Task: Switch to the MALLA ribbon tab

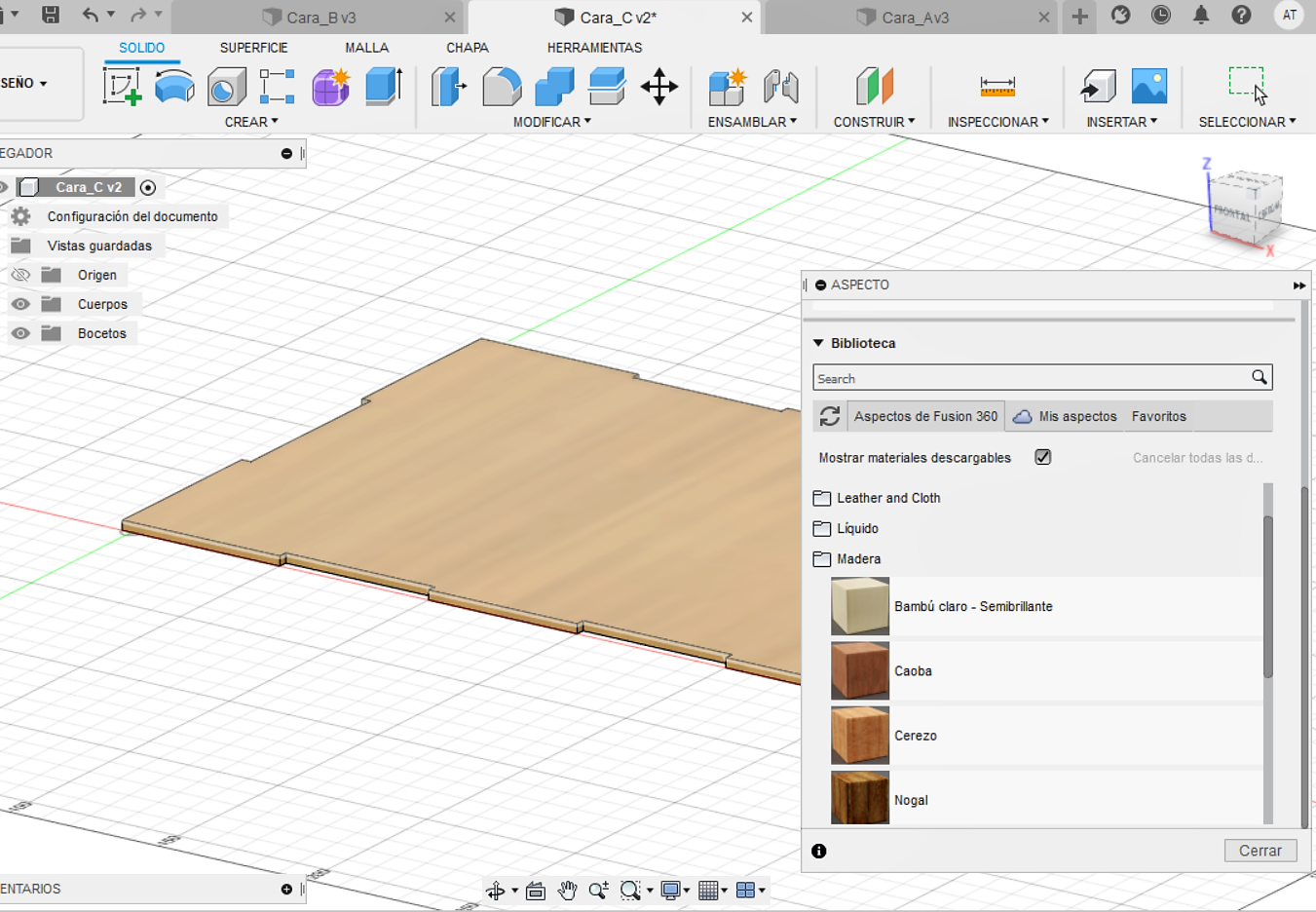Action: (366, 48)
